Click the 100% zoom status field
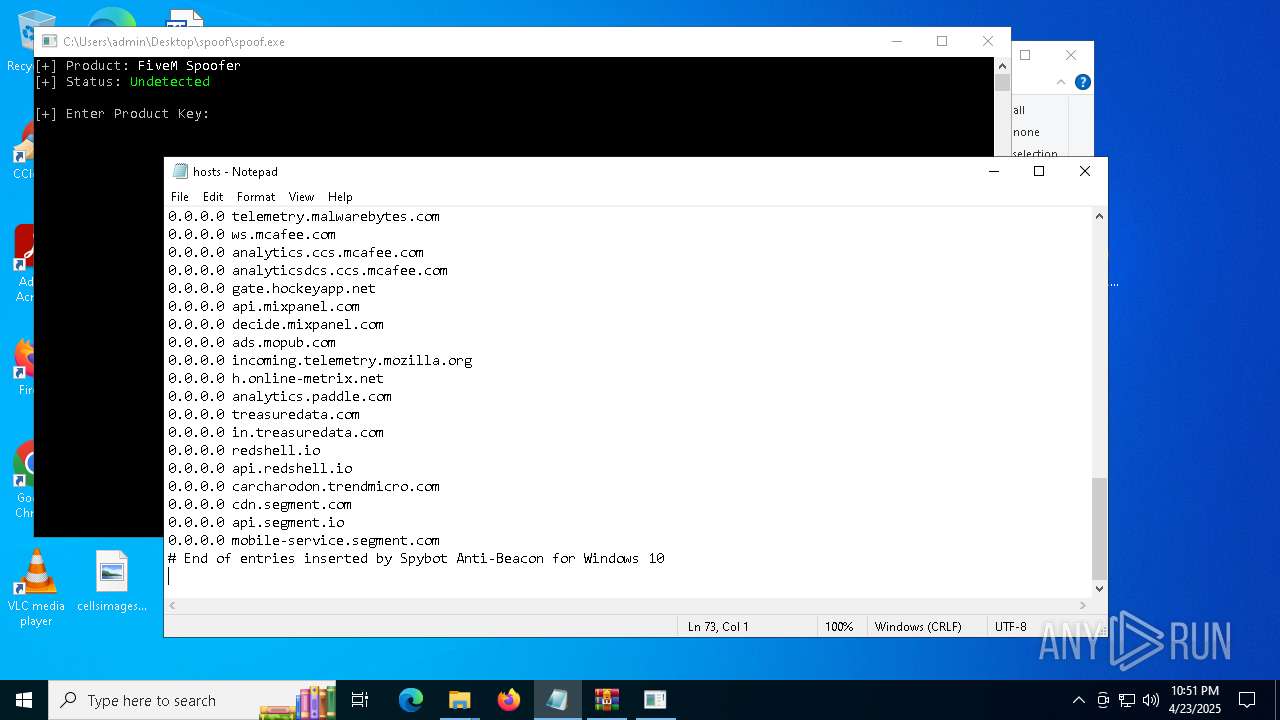The image size is (1280, 720). [x=839, y=626]
